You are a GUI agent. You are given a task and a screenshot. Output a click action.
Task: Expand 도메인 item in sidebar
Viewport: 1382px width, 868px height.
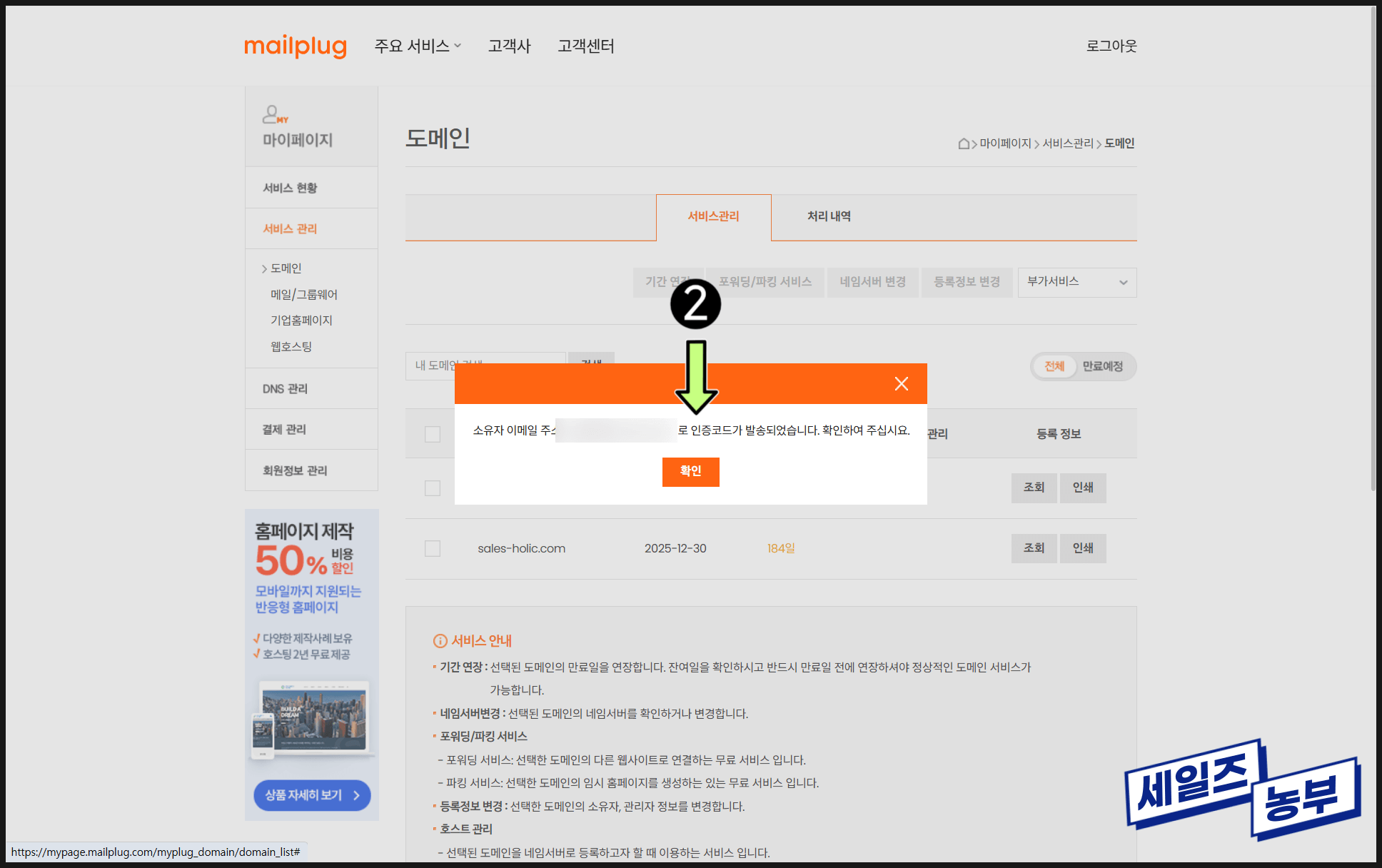pos(286,268)
